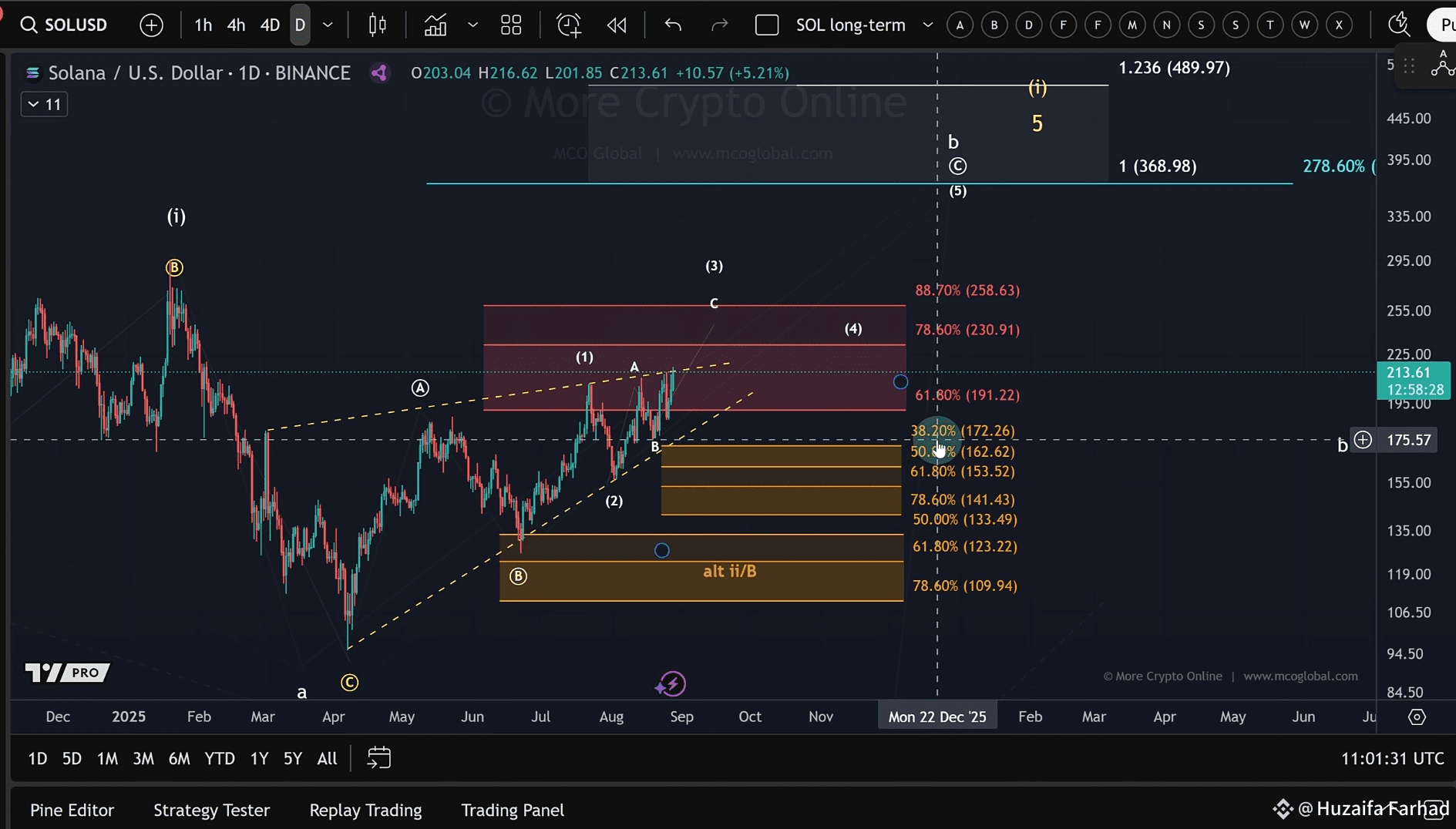Open indicator templates grid

511,25
